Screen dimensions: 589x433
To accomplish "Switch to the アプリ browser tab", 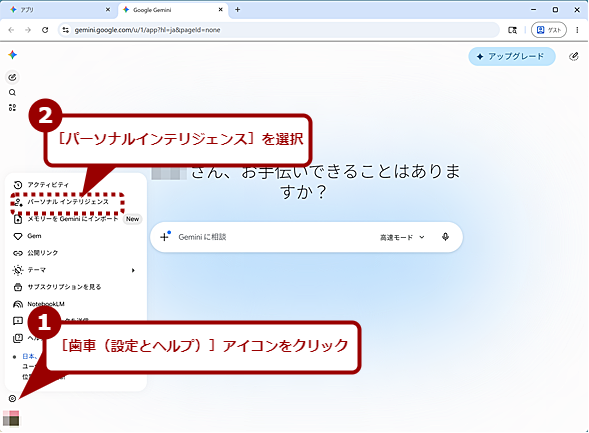I will [x=58, y=10].
